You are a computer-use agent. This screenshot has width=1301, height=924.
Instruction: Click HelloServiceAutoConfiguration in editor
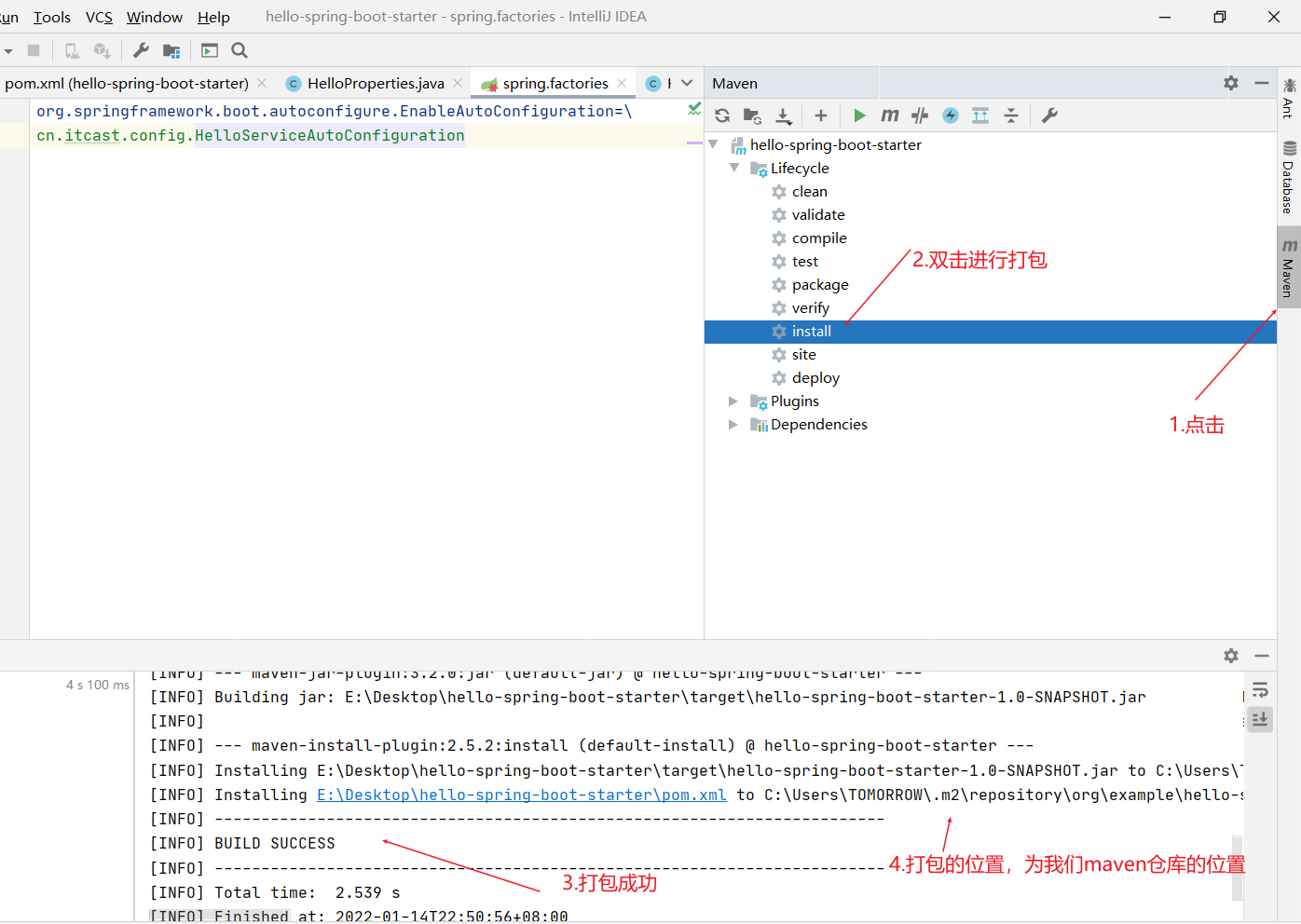329,135
